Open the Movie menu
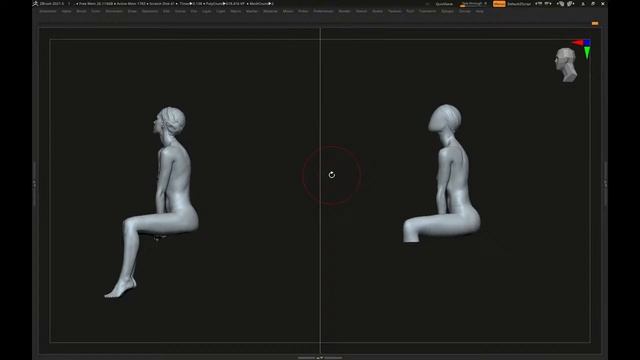640x360 pixels. click(288, 11)
